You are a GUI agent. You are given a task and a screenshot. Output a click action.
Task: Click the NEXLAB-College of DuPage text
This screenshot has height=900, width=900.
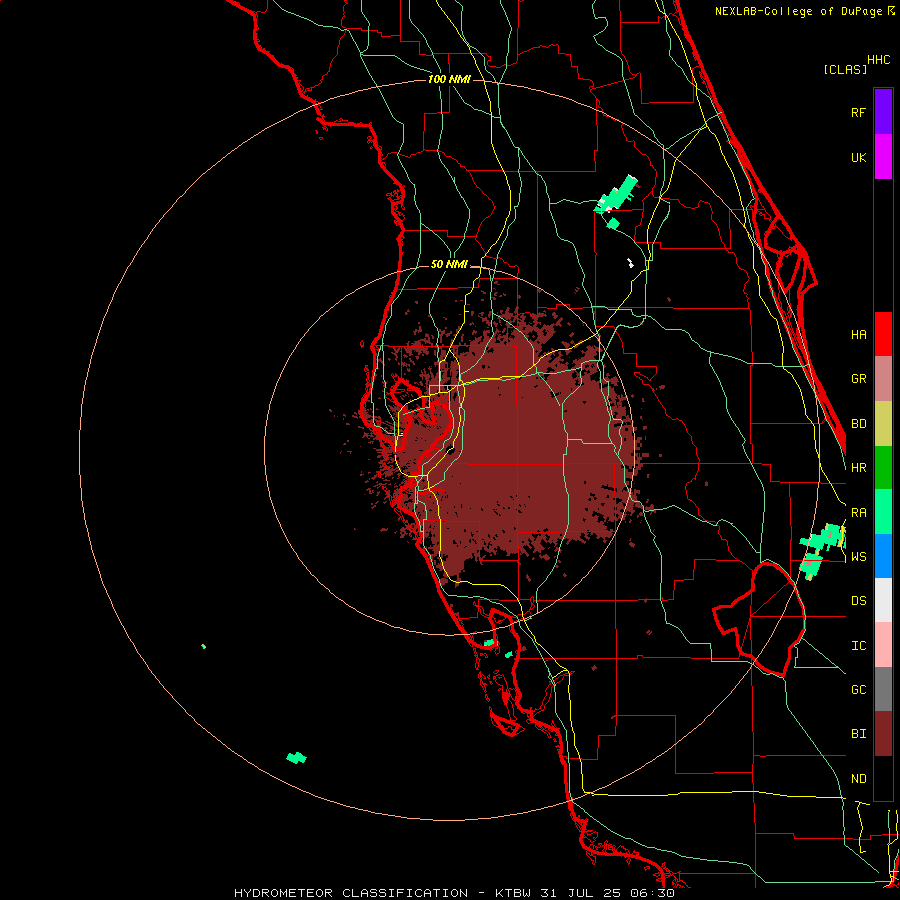(800, 11)
